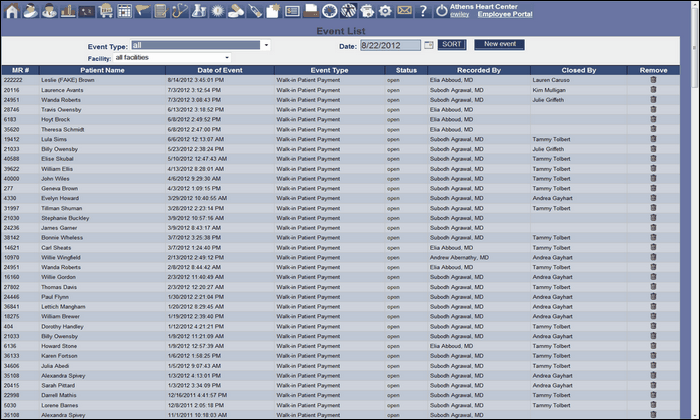Open the stethoscope icon

(x=180, y=11)
